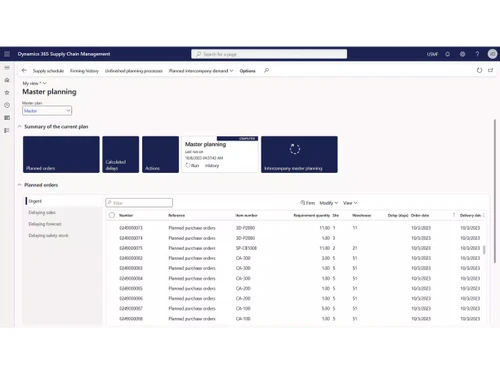Image resolution: width=500 pixels, height=375 pixels.
Task: Sort by the Number column header
Action: pyautogui.click(x=126, y=215)
